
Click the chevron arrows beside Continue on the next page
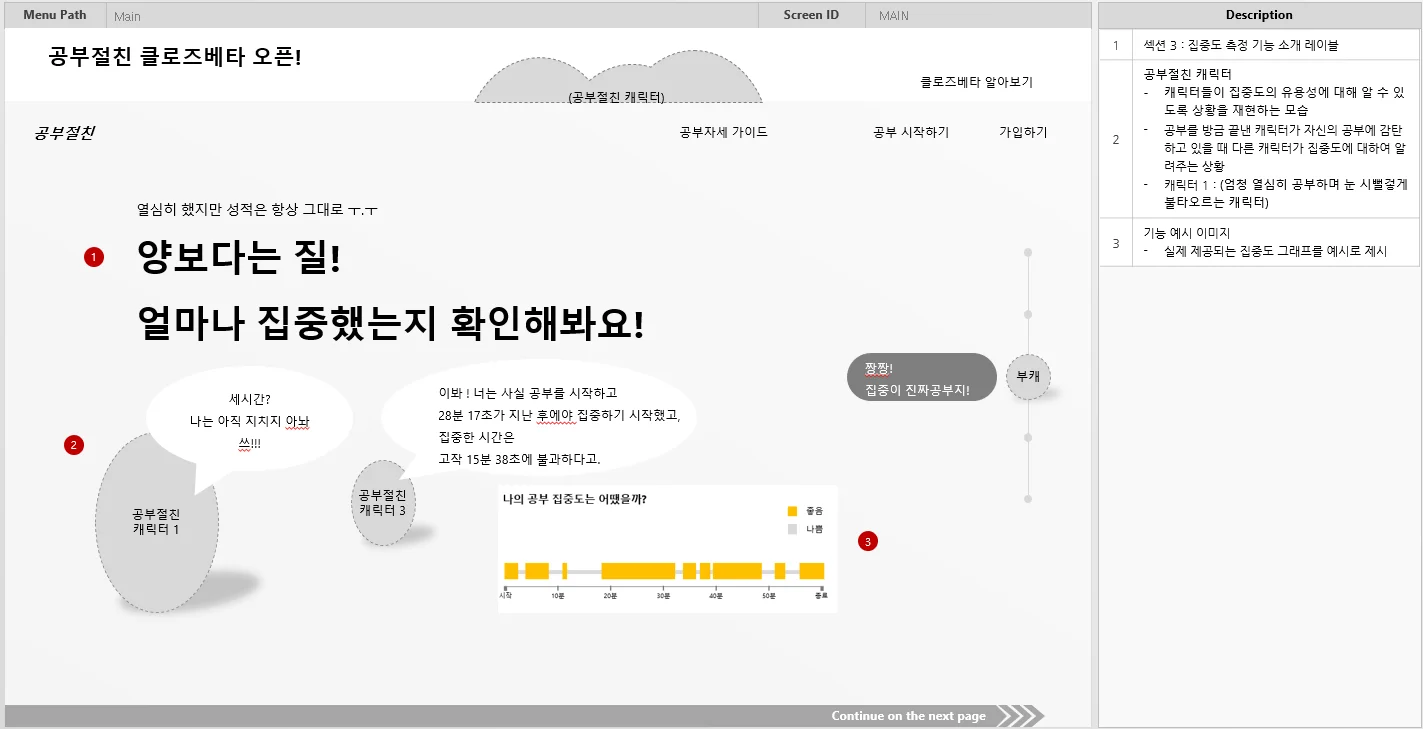[x=1020, y=716]
